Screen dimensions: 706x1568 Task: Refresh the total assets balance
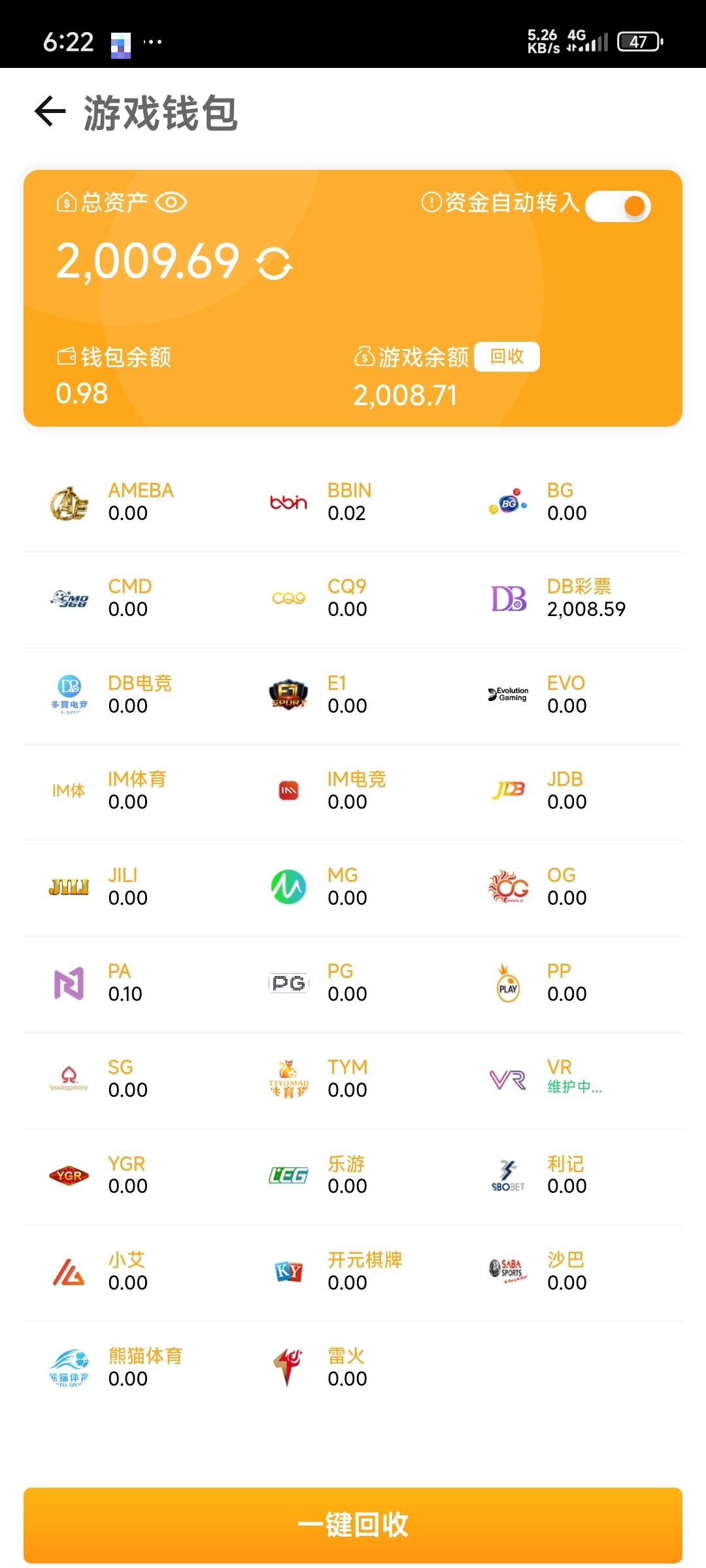[274, 264]
